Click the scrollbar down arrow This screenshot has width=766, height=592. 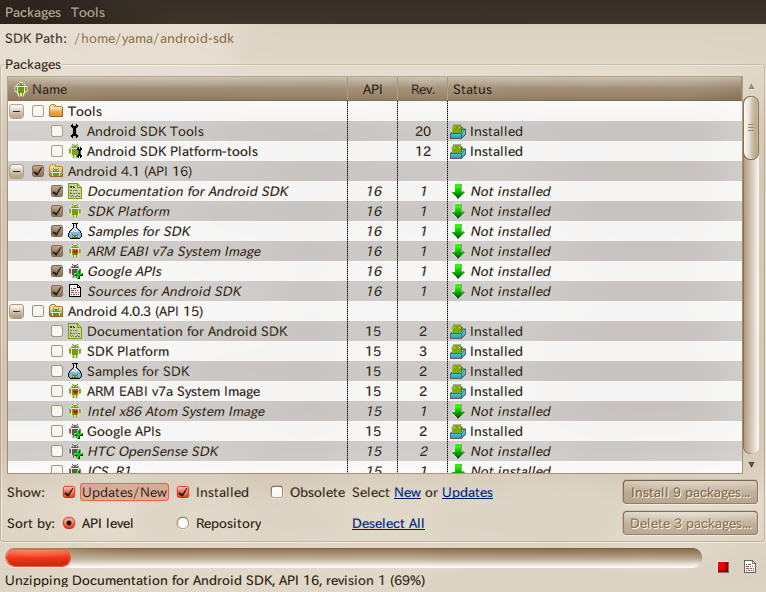tap(751, 465)
